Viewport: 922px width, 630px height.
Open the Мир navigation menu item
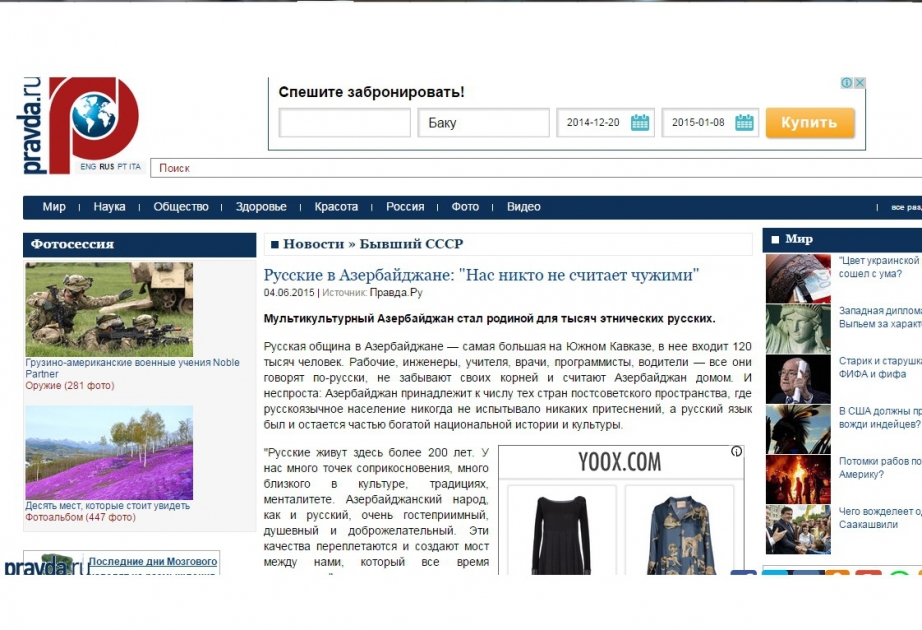click(x=54, y=206)
